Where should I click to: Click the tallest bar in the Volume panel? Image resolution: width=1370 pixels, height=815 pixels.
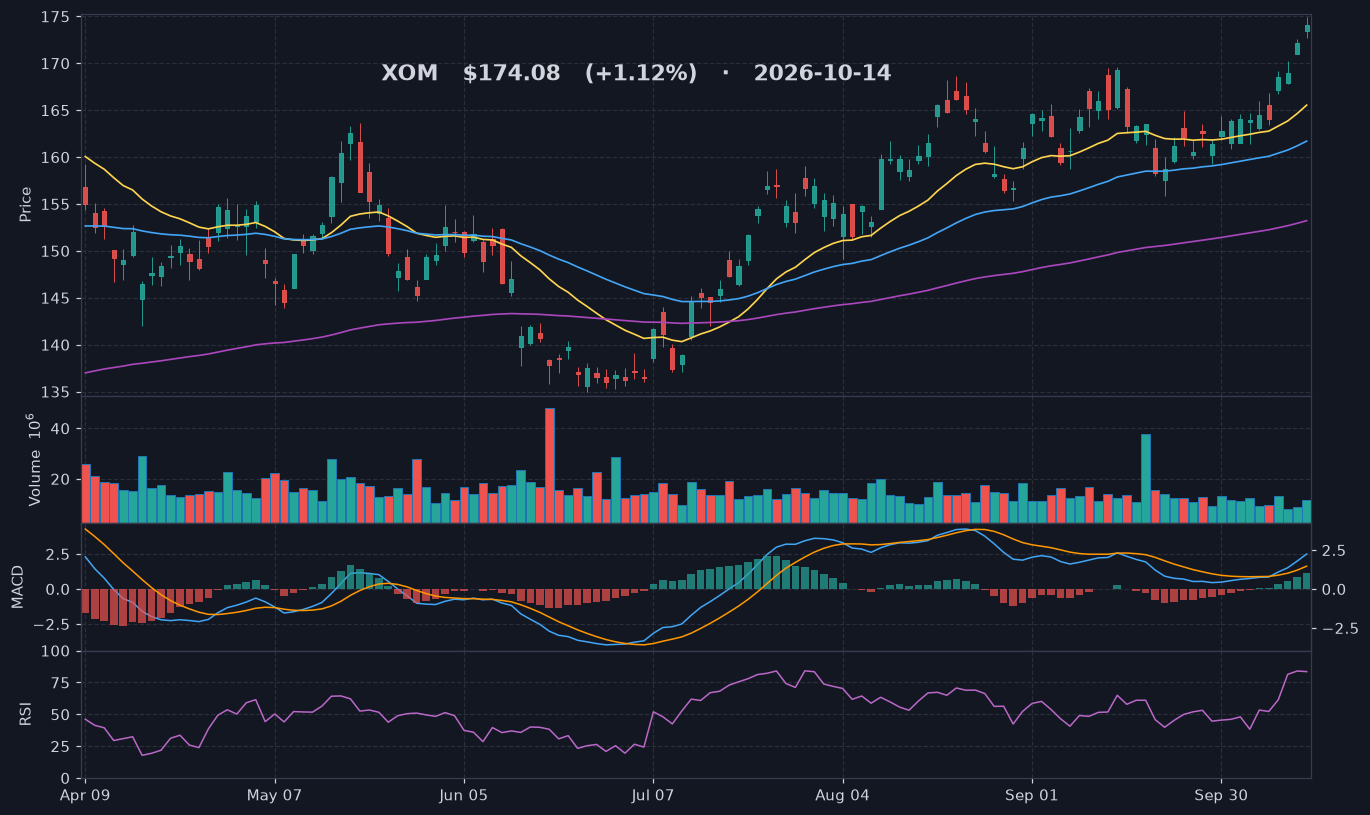click(550, 465)
